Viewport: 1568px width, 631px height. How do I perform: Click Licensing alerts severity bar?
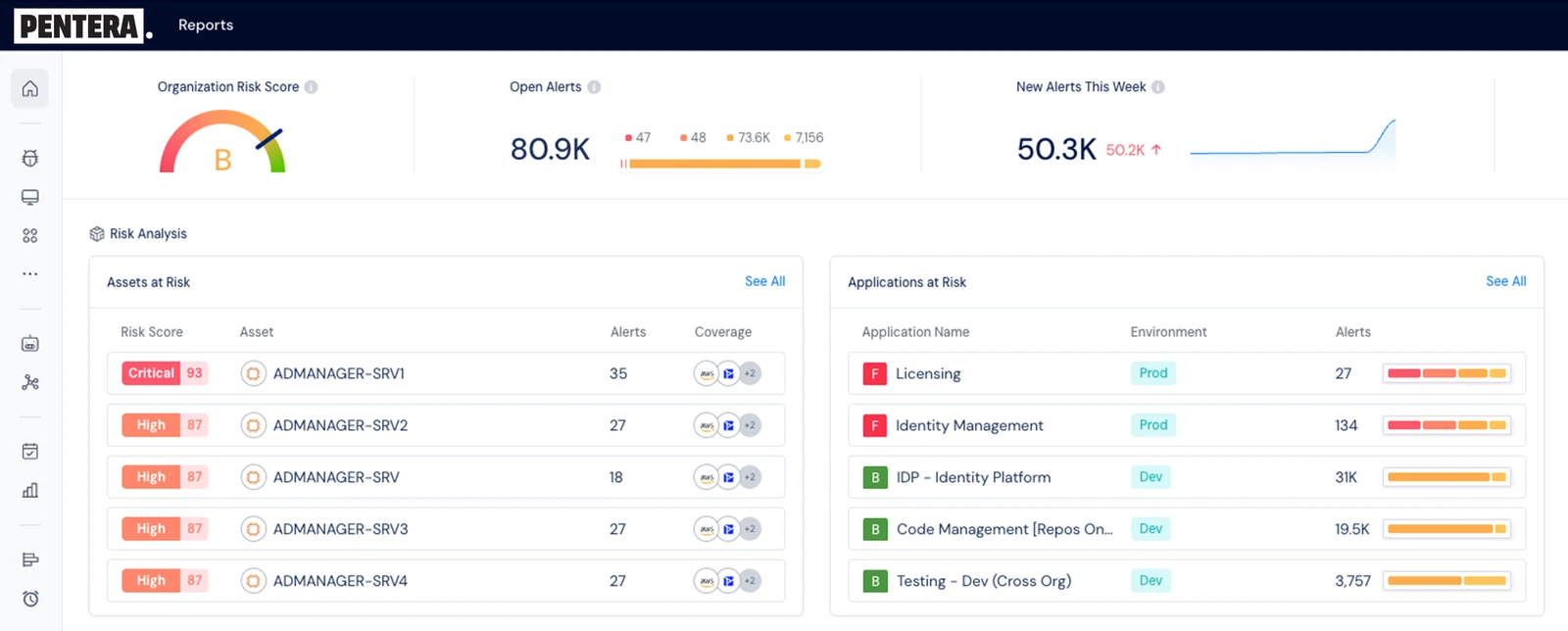click(x=1446, y=373)
